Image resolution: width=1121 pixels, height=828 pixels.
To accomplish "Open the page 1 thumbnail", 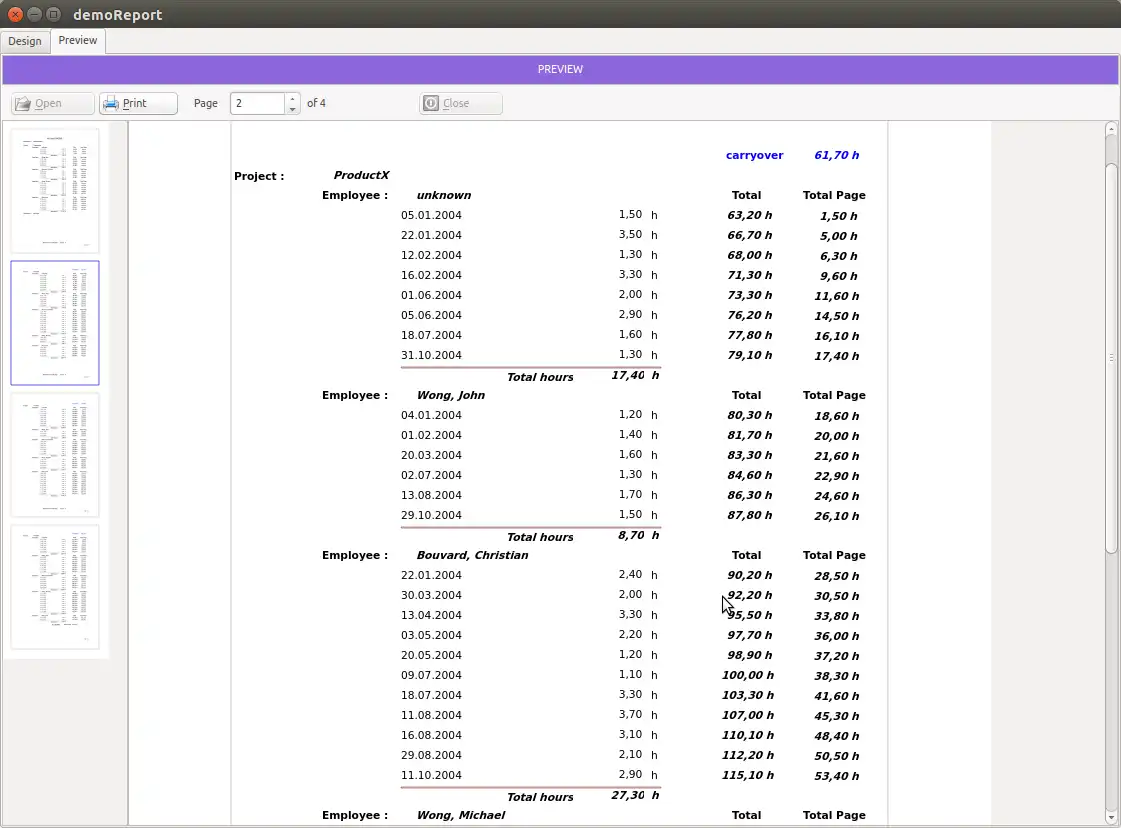I will [x=55, y=190].
